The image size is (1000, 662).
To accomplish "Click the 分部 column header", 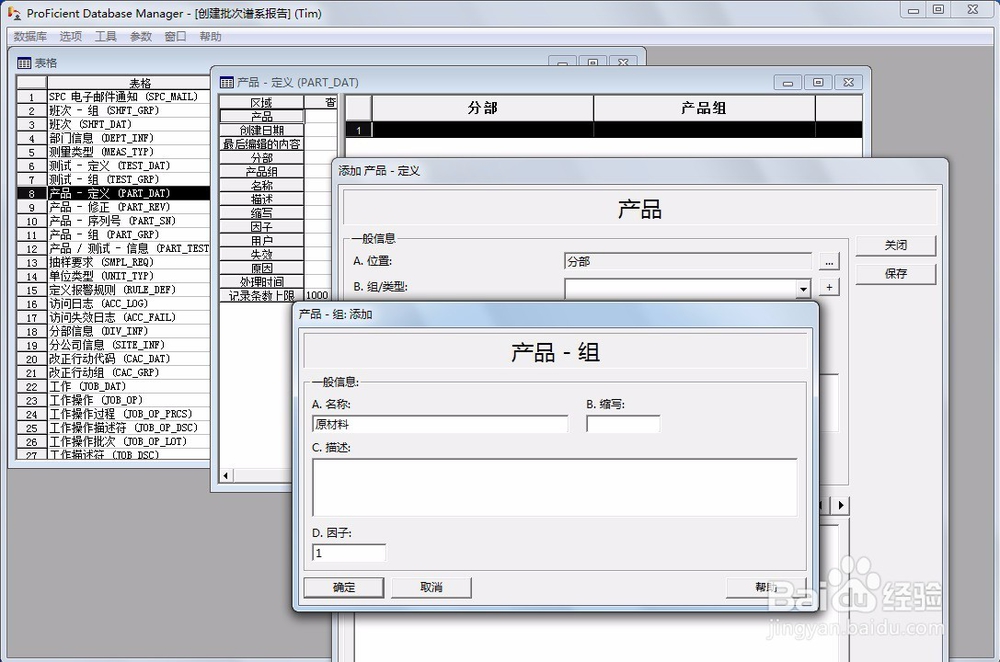I will pos(482,108).
